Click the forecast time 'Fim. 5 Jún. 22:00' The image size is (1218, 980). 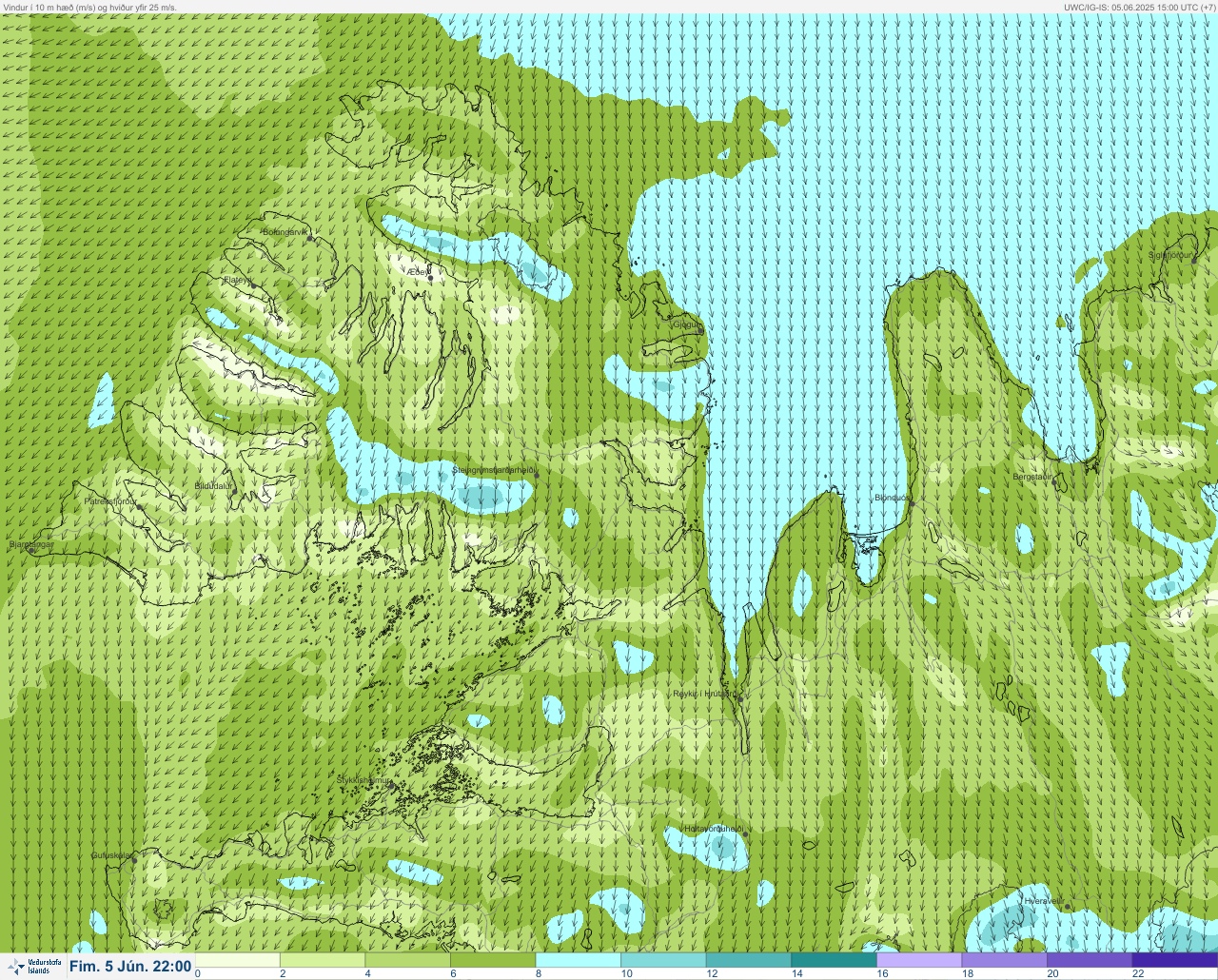130,967
